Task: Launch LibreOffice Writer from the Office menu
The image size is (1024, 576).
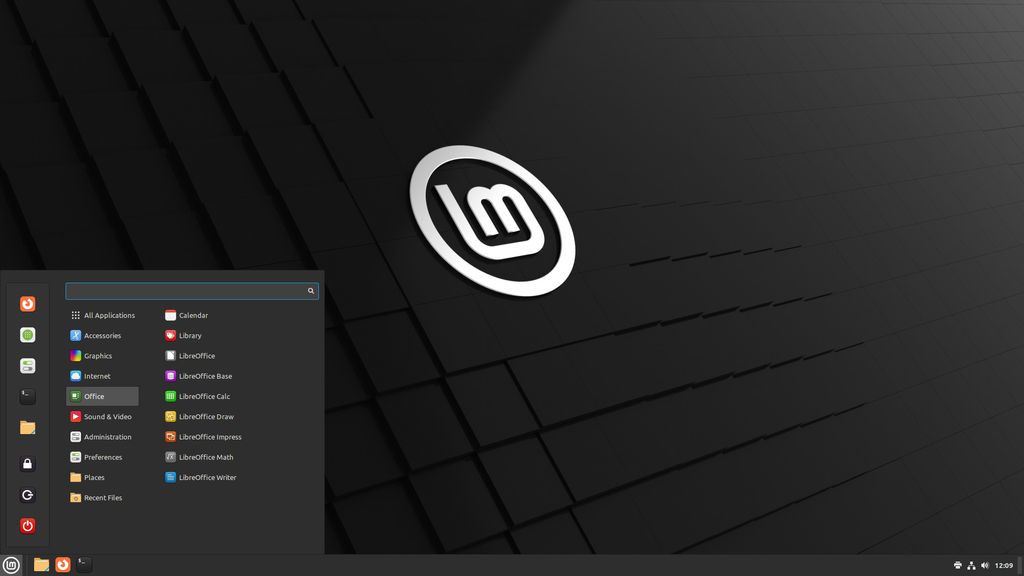Action: 209,477
